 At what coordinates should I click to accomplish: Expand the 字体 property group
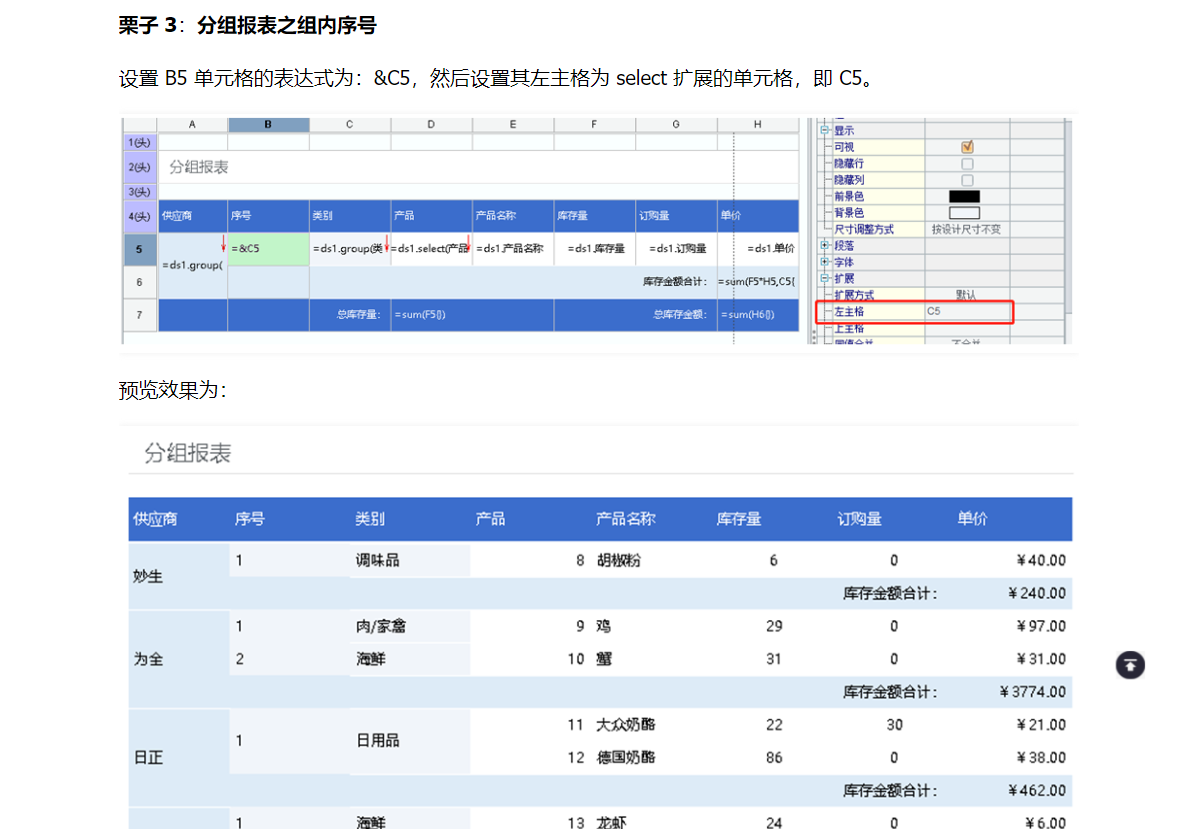coord(825,262)
